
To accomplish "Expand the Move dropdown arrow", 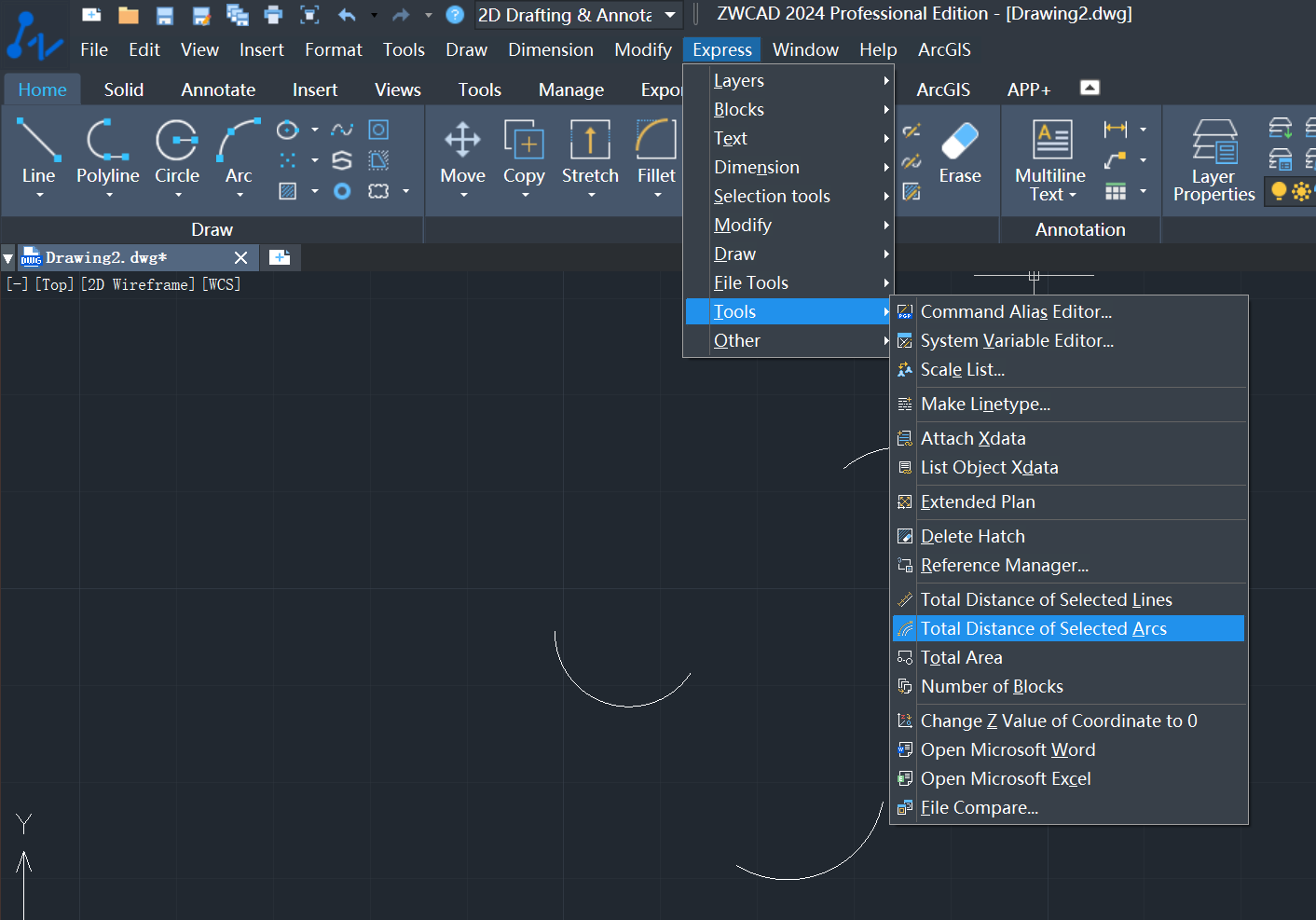I will [463, 195].
